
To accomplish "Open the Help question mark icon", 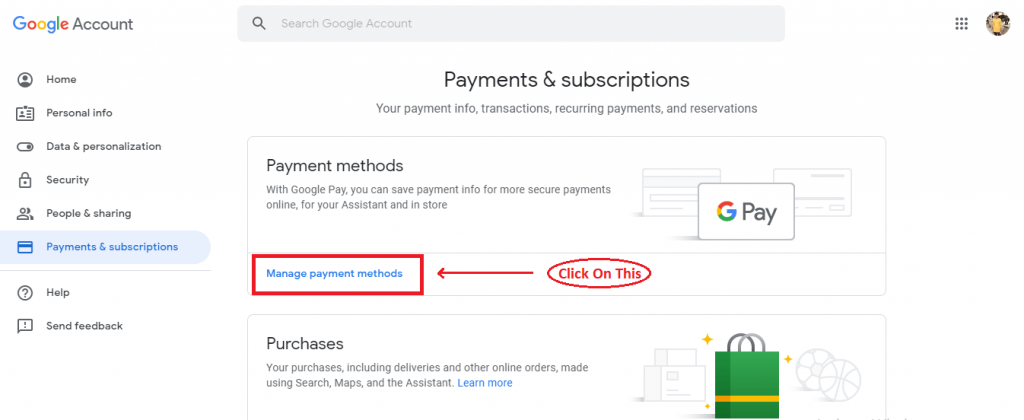I will coord(25,293).
